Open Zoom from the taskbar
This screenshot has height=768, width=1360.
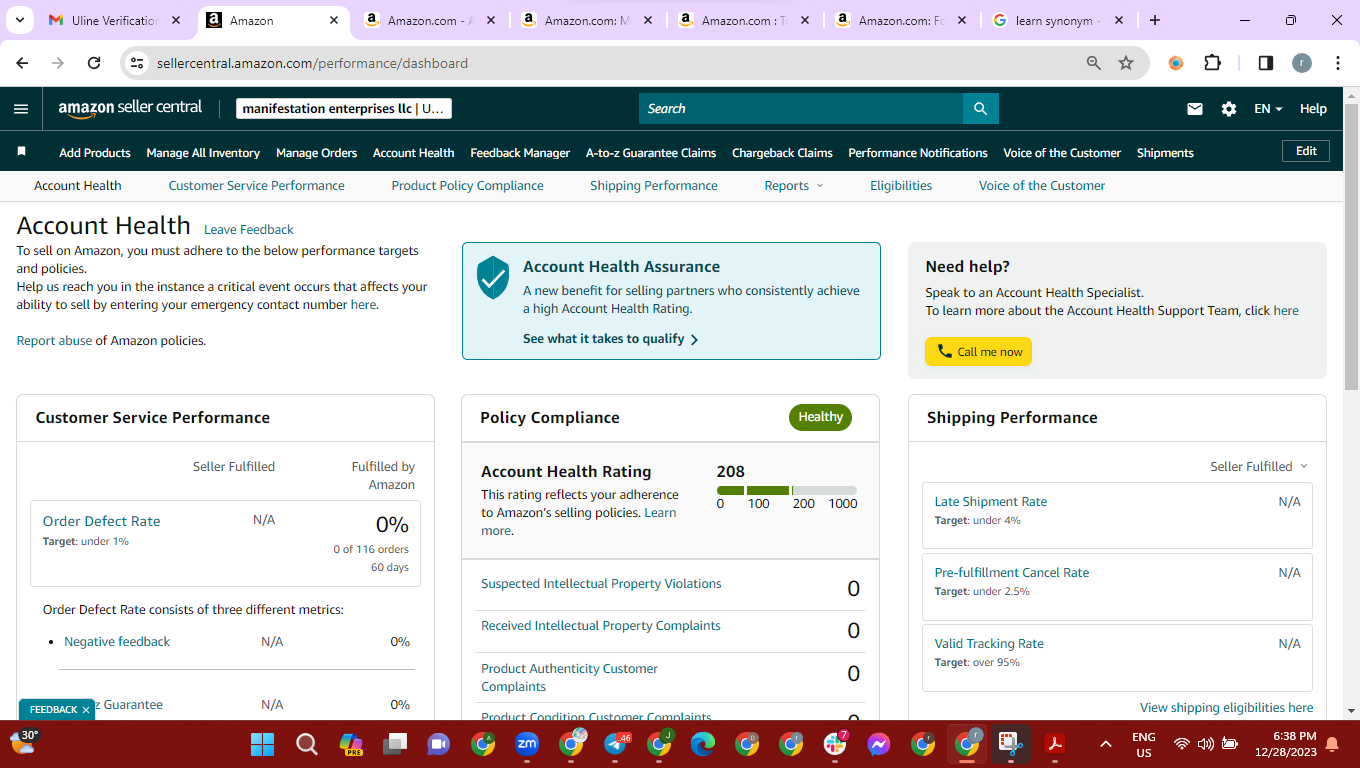[x=527, y=744]
